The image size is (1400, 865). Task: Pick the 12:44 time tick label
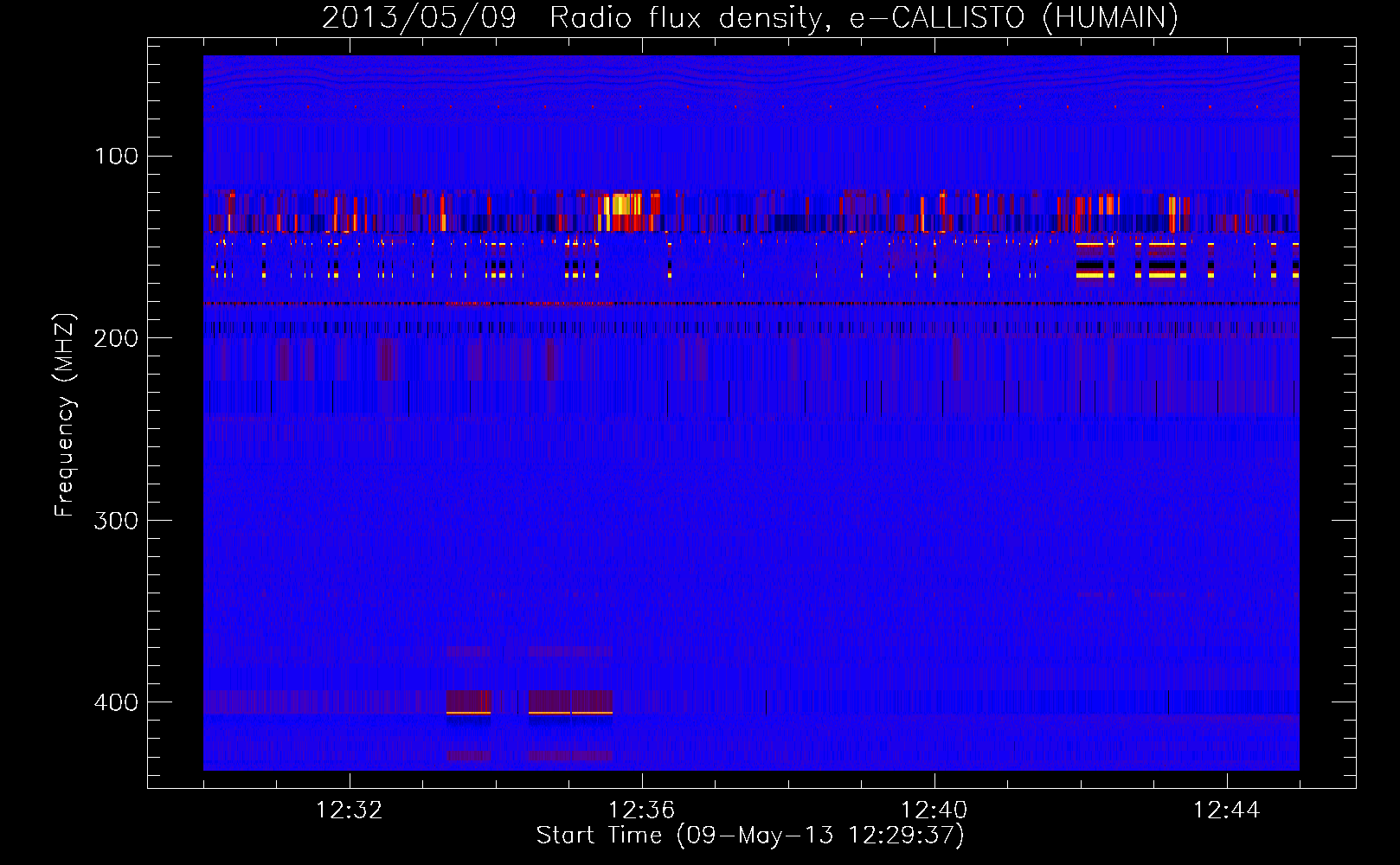click(x=1227, y=811)
